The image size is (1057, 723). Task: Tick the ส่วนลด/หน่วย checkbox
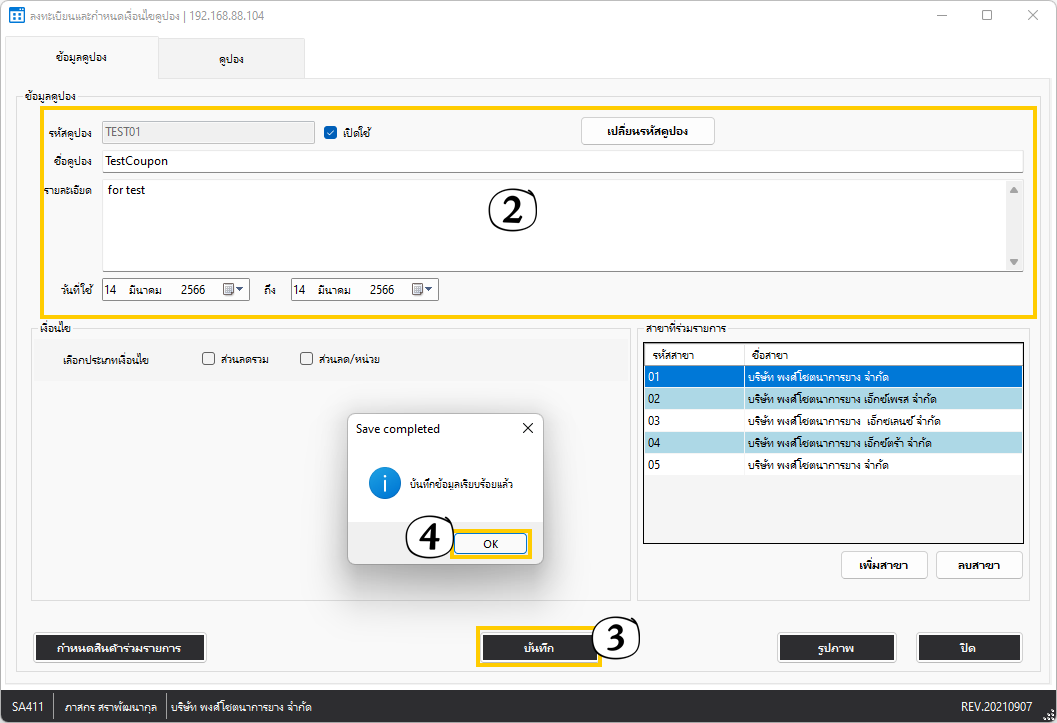307,359
